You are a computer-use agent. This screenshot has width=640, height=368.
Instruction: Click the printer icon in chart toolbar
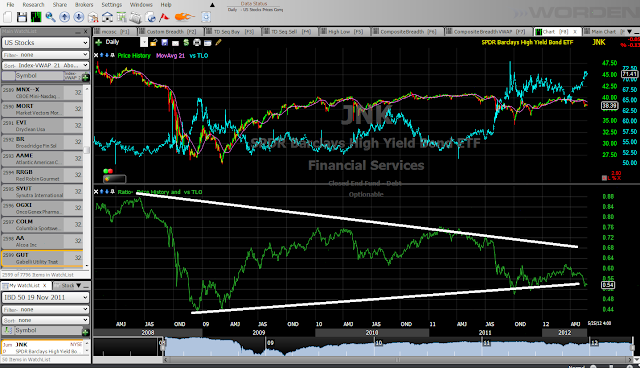(197, 42)
